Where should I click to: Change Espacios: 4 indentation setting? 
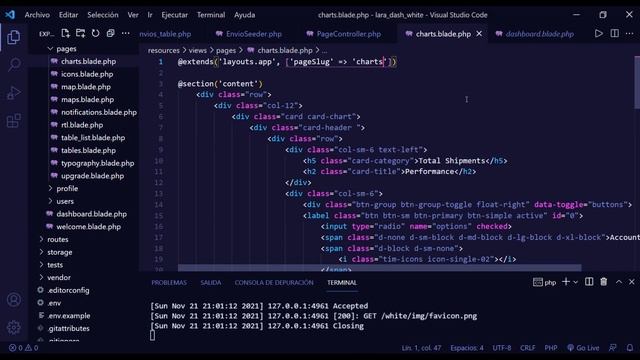(x=467, y=348)
